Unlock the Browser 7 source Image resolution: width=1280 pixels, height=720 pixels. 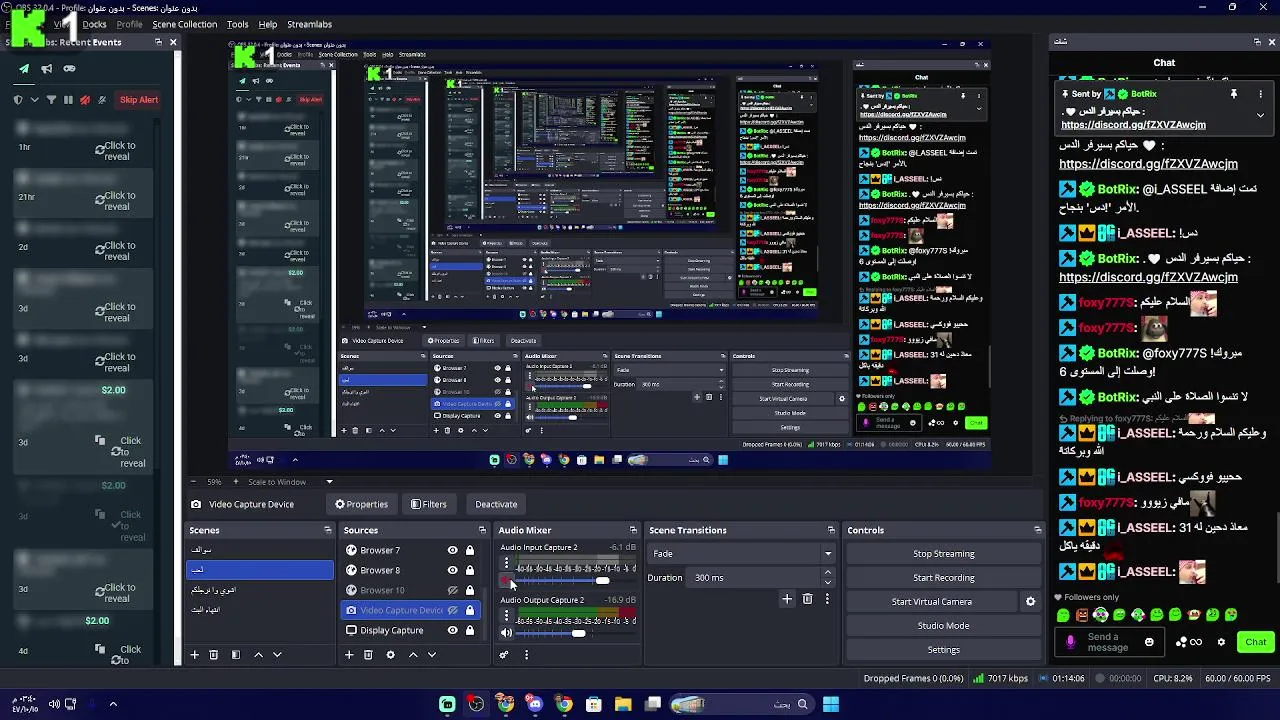pos(470,550)
